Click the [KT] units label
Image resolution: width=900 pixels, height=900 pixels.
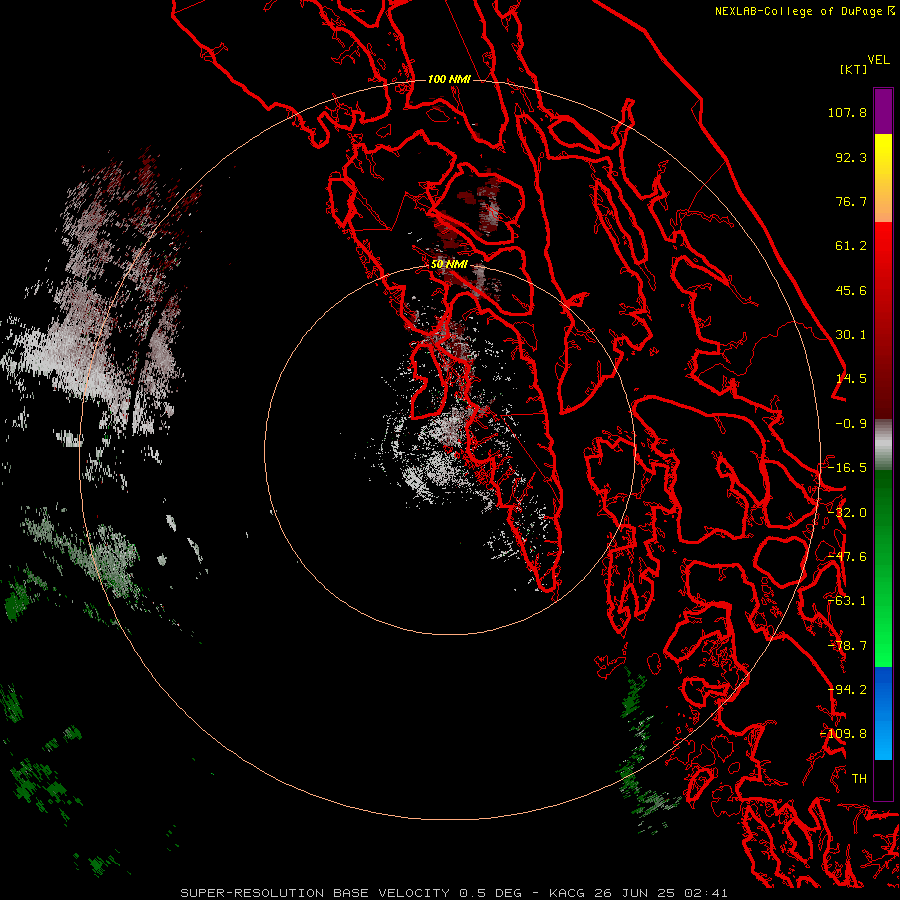click(x=854, y=69)
